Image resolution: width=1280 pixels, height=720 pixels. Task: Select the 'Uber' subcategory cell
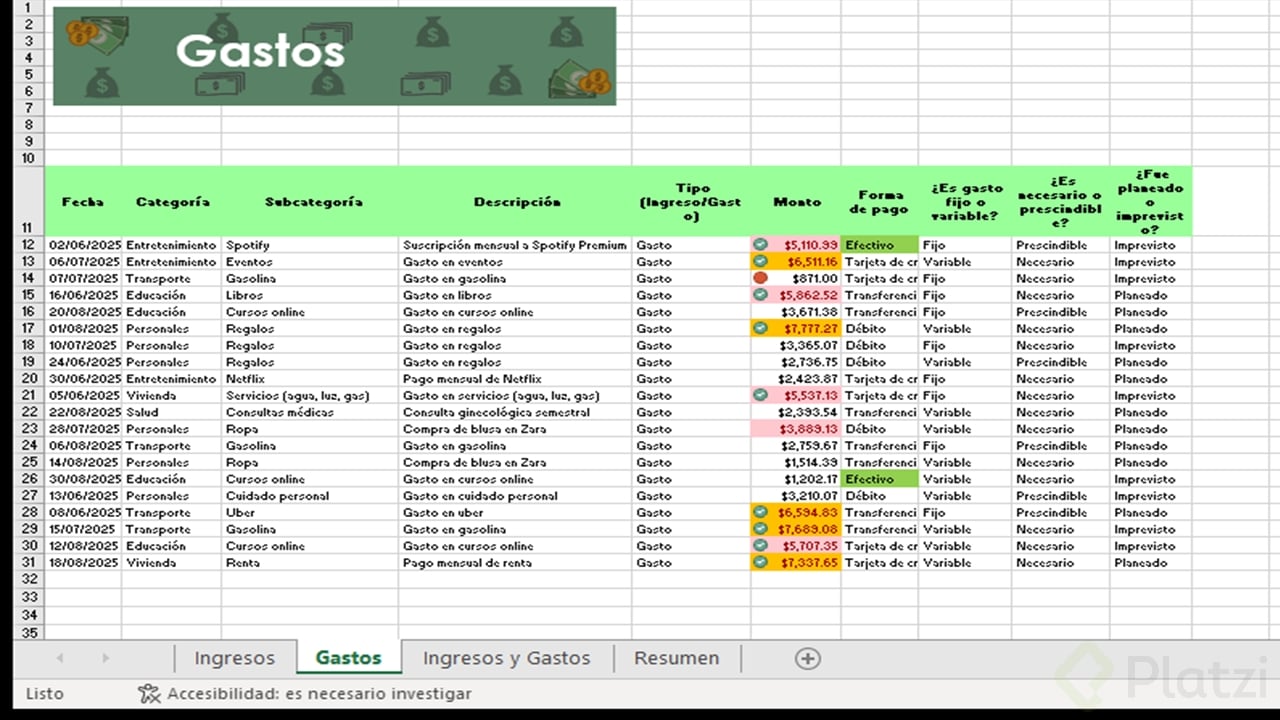click(310, 512)
